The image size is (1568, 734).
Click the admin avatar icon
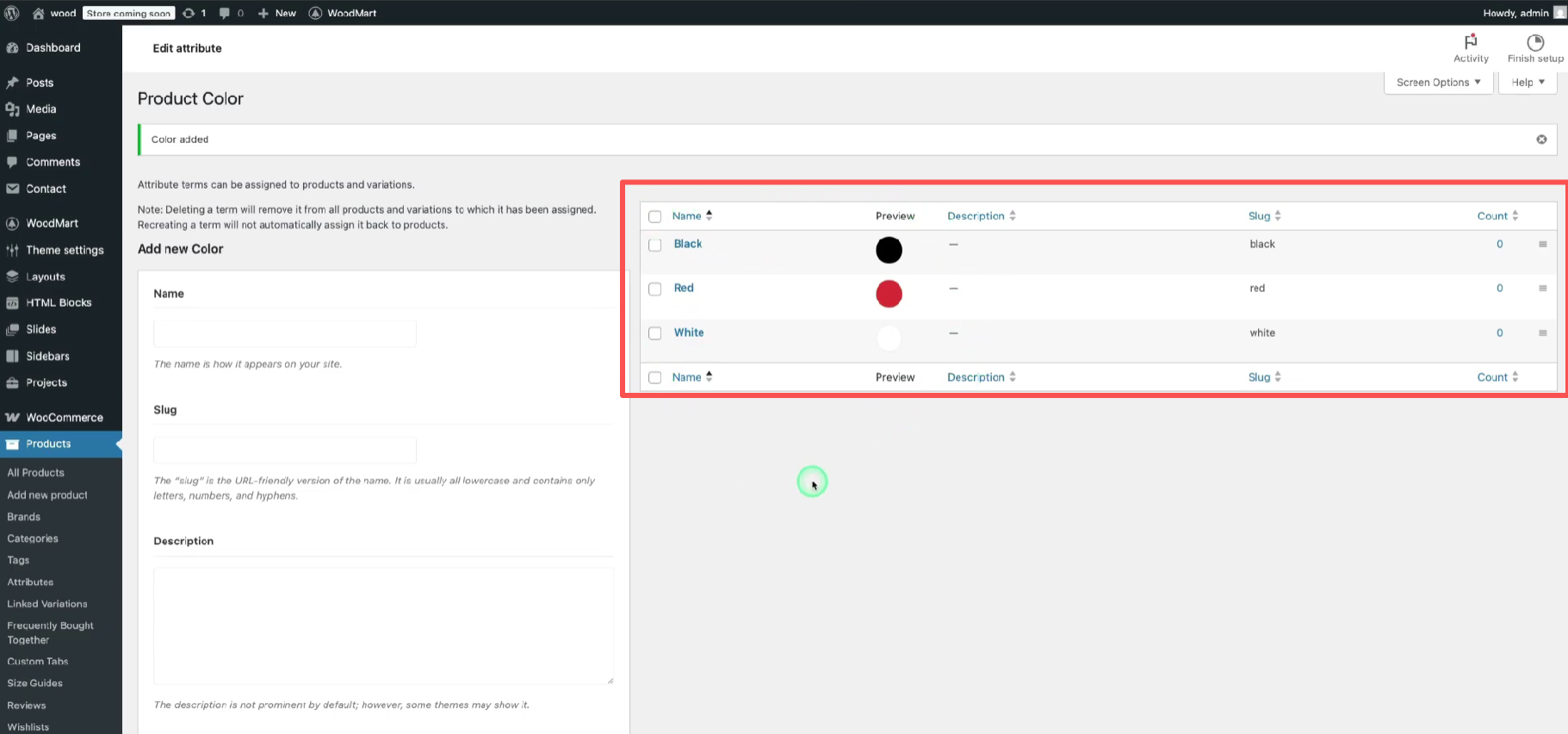click(1559, 13)
